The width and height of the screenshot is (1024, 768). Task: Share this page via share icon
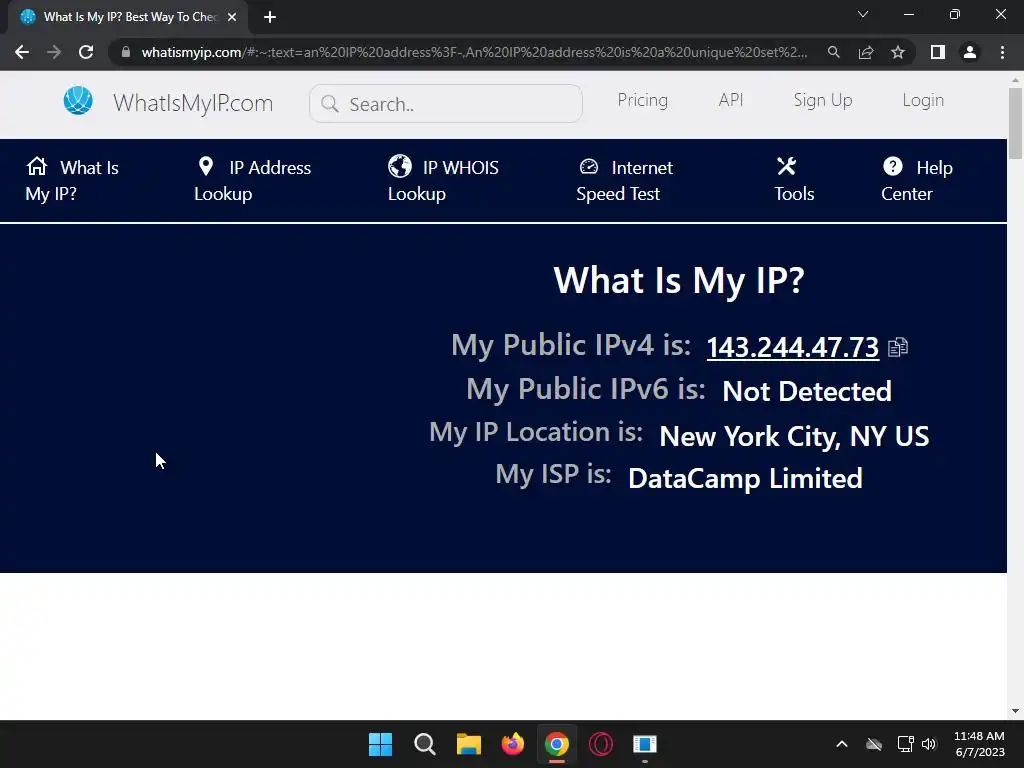point(866,52)
